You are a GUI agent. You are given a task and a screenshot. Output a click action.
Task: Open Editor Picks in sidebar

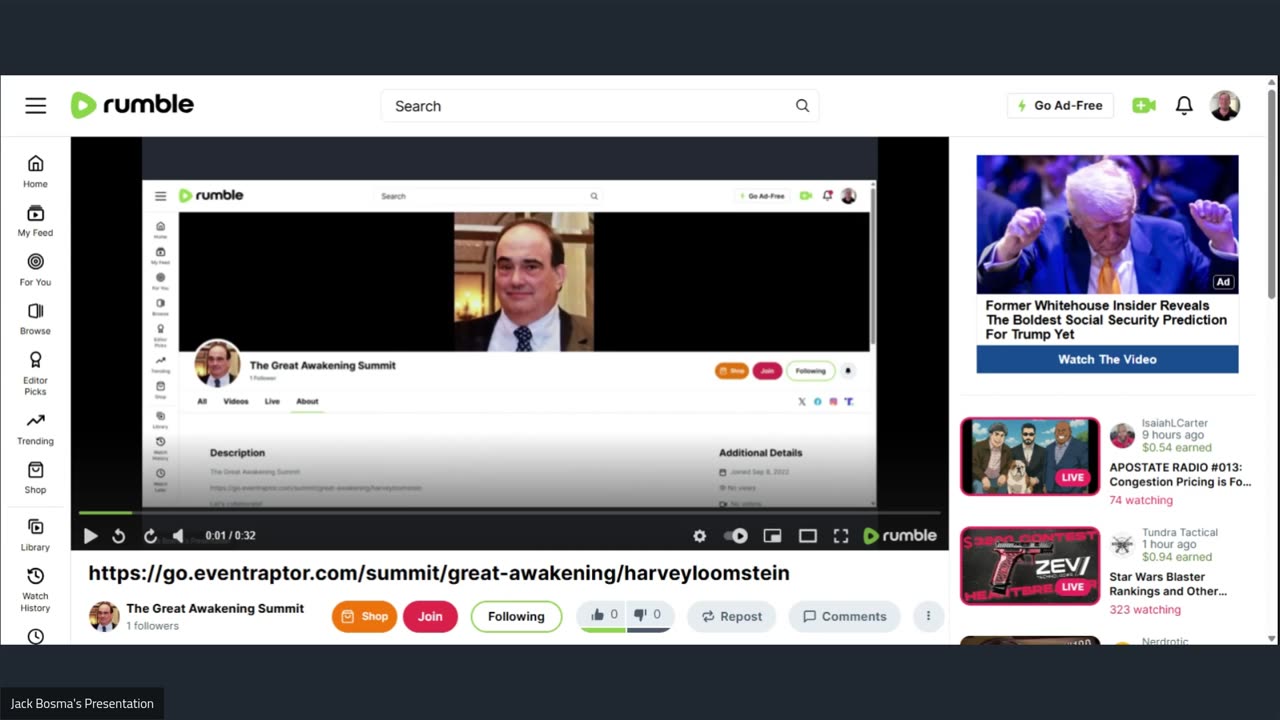pos(35,373)
